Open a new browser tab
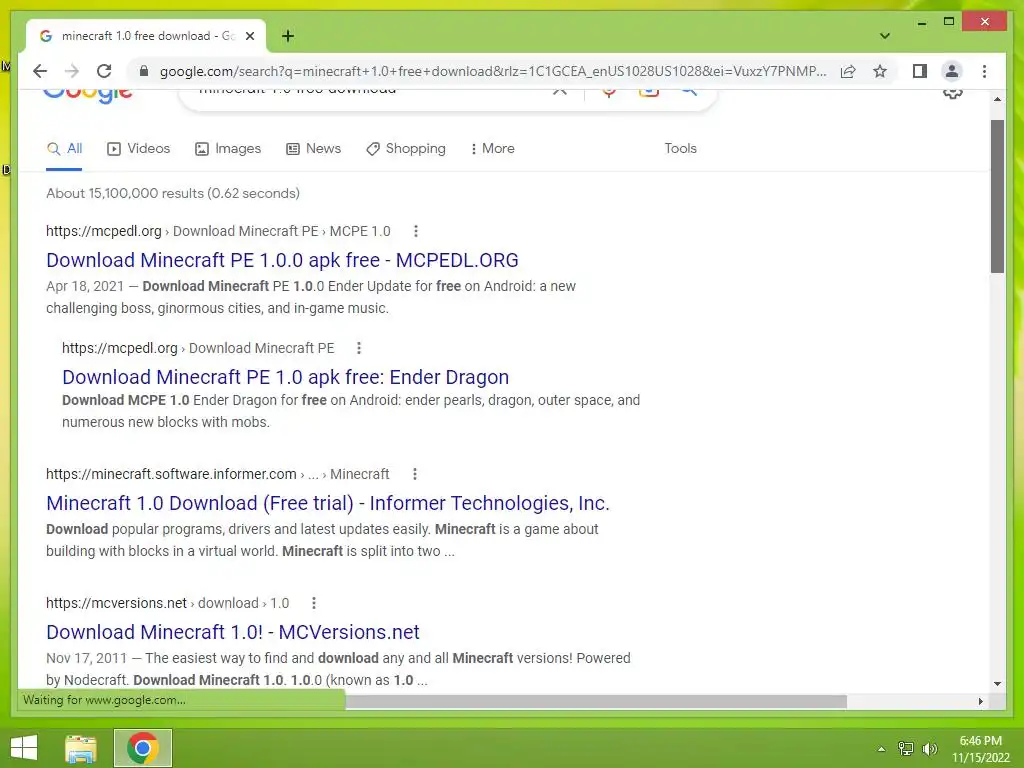Image resolution: width=1024 pixels, height=768 pixels. point(287,36)
